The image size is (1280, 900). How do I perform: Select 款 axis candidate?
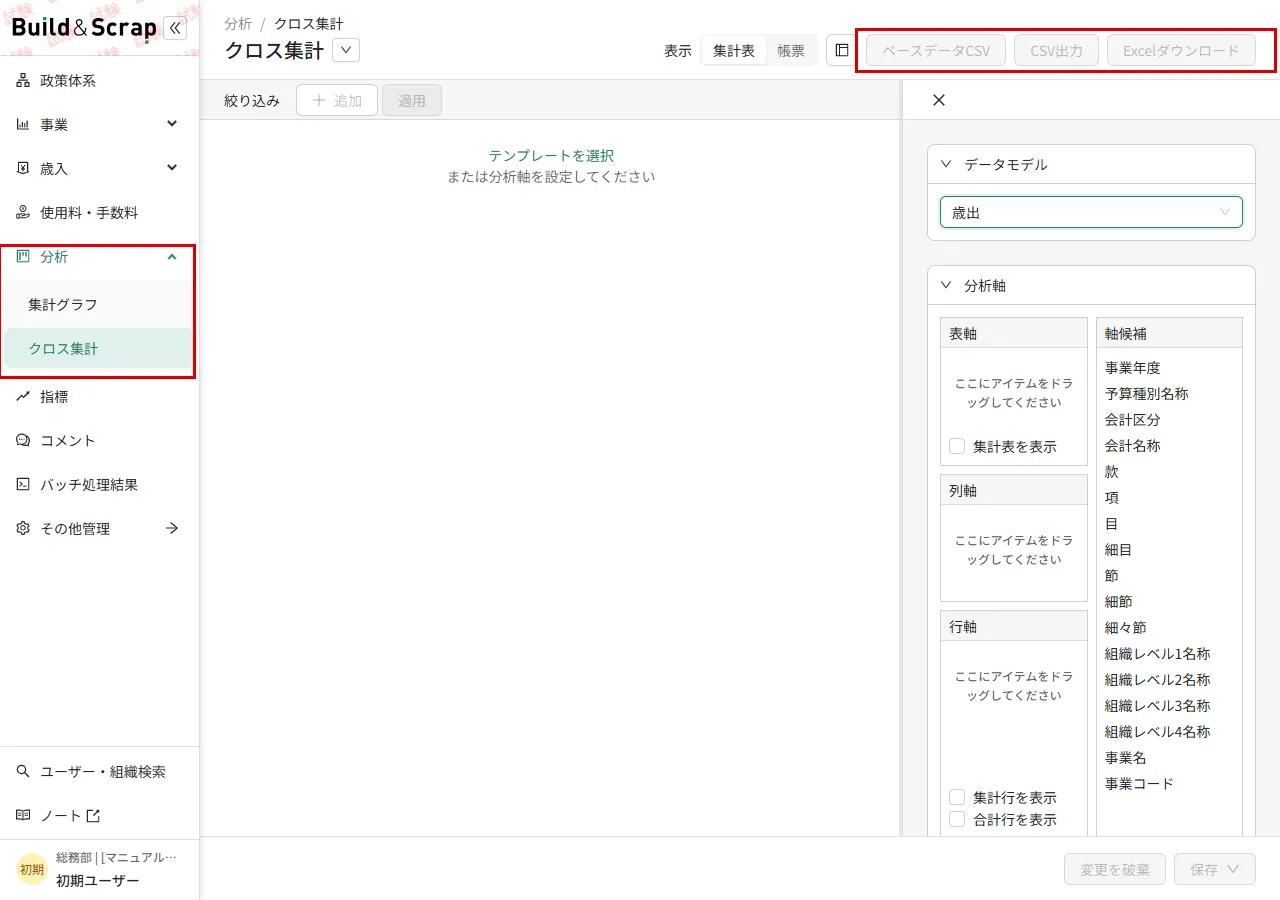[1112, 472]
